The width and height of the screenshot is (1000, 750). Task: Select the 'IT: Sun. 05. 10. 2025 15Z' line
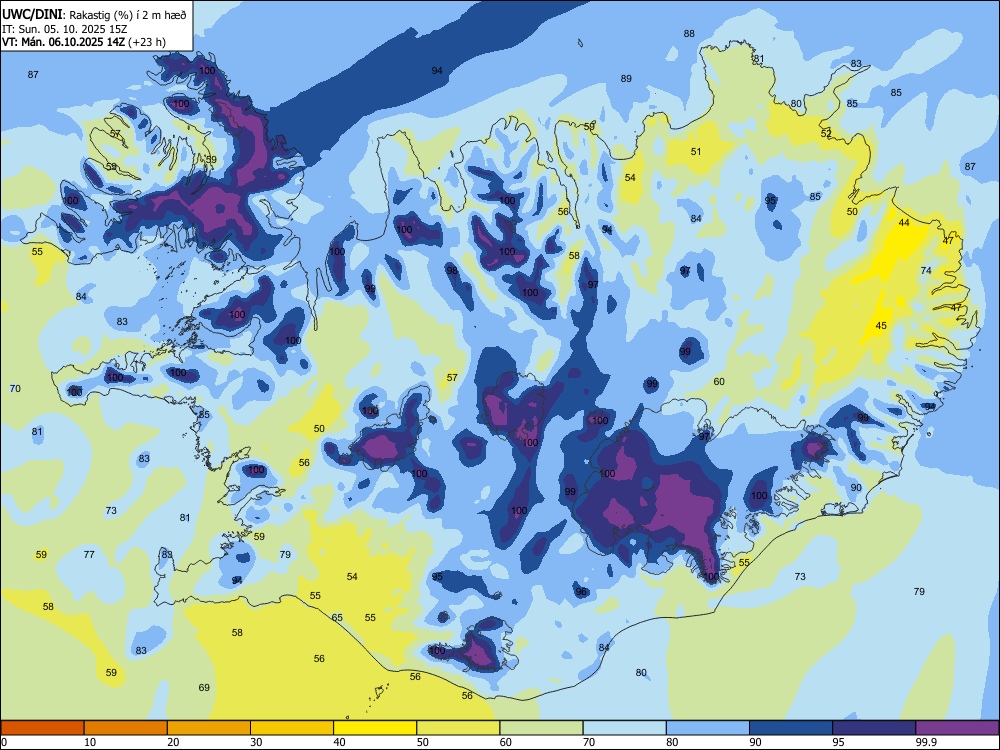66,29
